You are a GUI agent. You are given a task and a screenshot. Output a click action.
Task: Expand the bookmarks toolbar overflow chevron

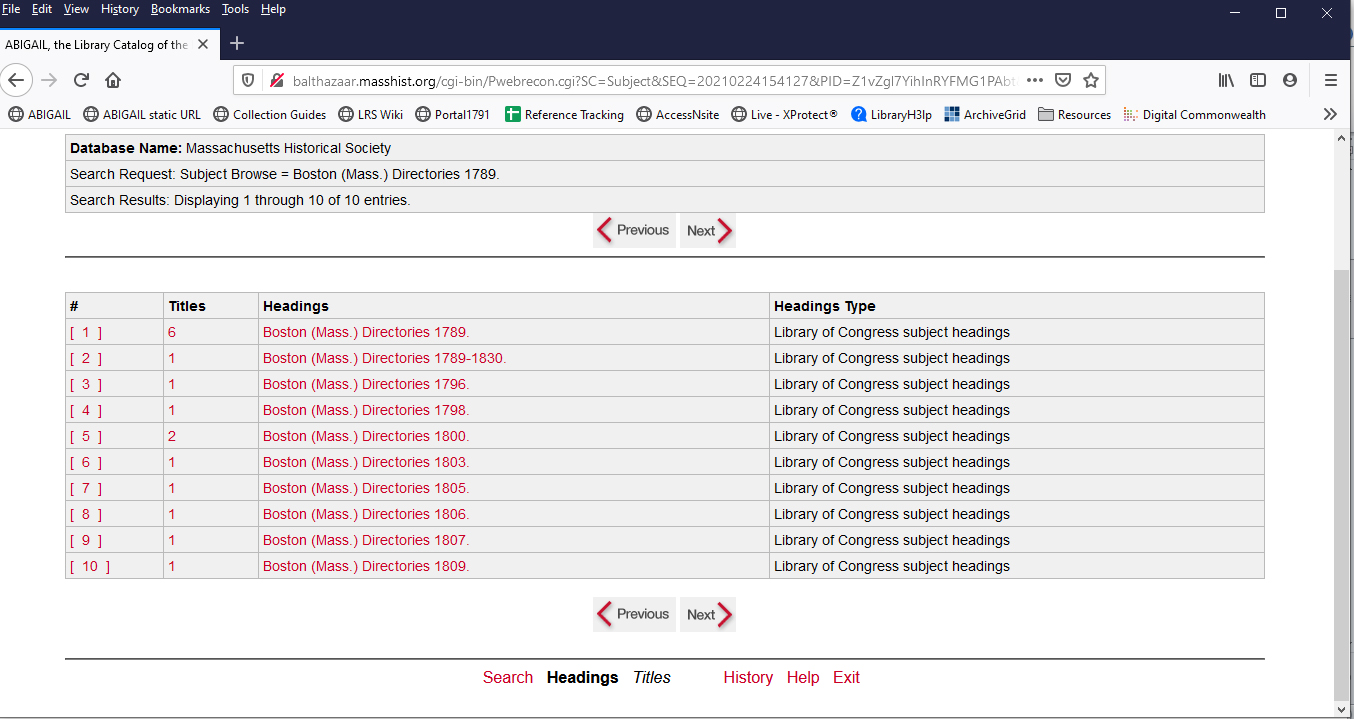1330,114
